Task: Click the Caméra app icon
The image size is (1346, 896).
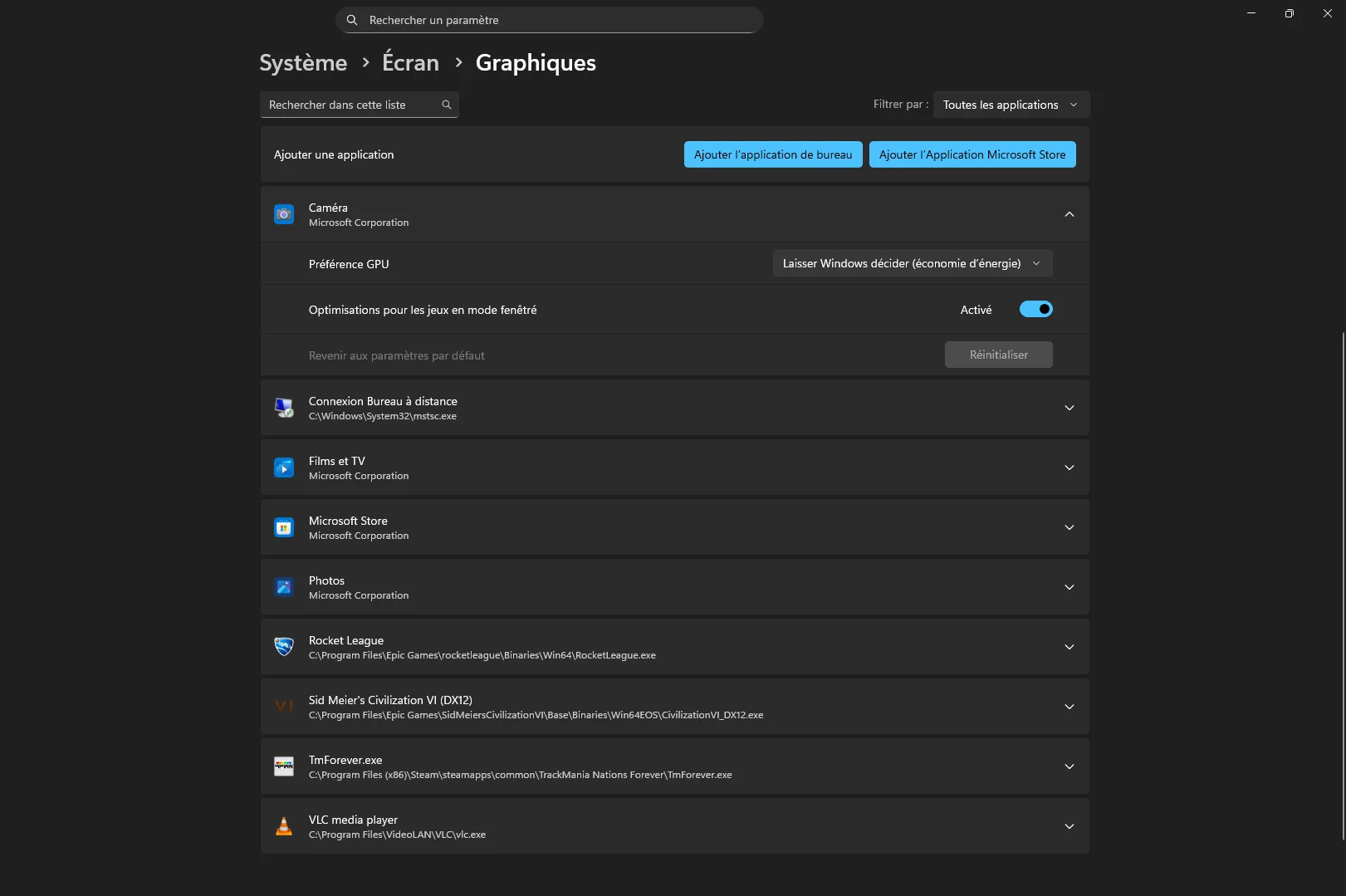Action: tap(284, 214)
